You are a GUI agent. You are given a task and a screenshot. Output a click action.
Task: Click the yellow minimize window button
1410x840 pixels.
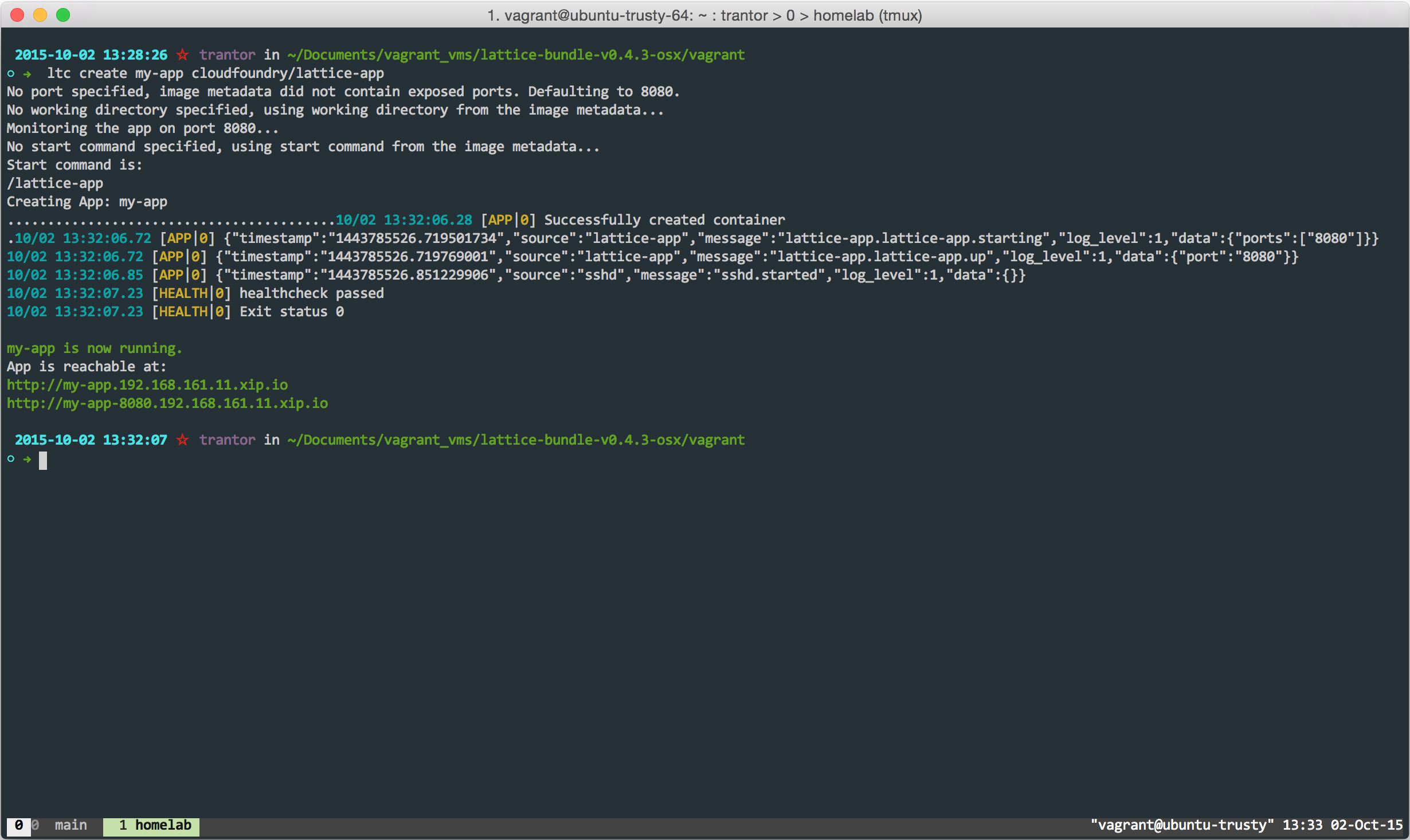pyautogui.click(x=40, y=15)
